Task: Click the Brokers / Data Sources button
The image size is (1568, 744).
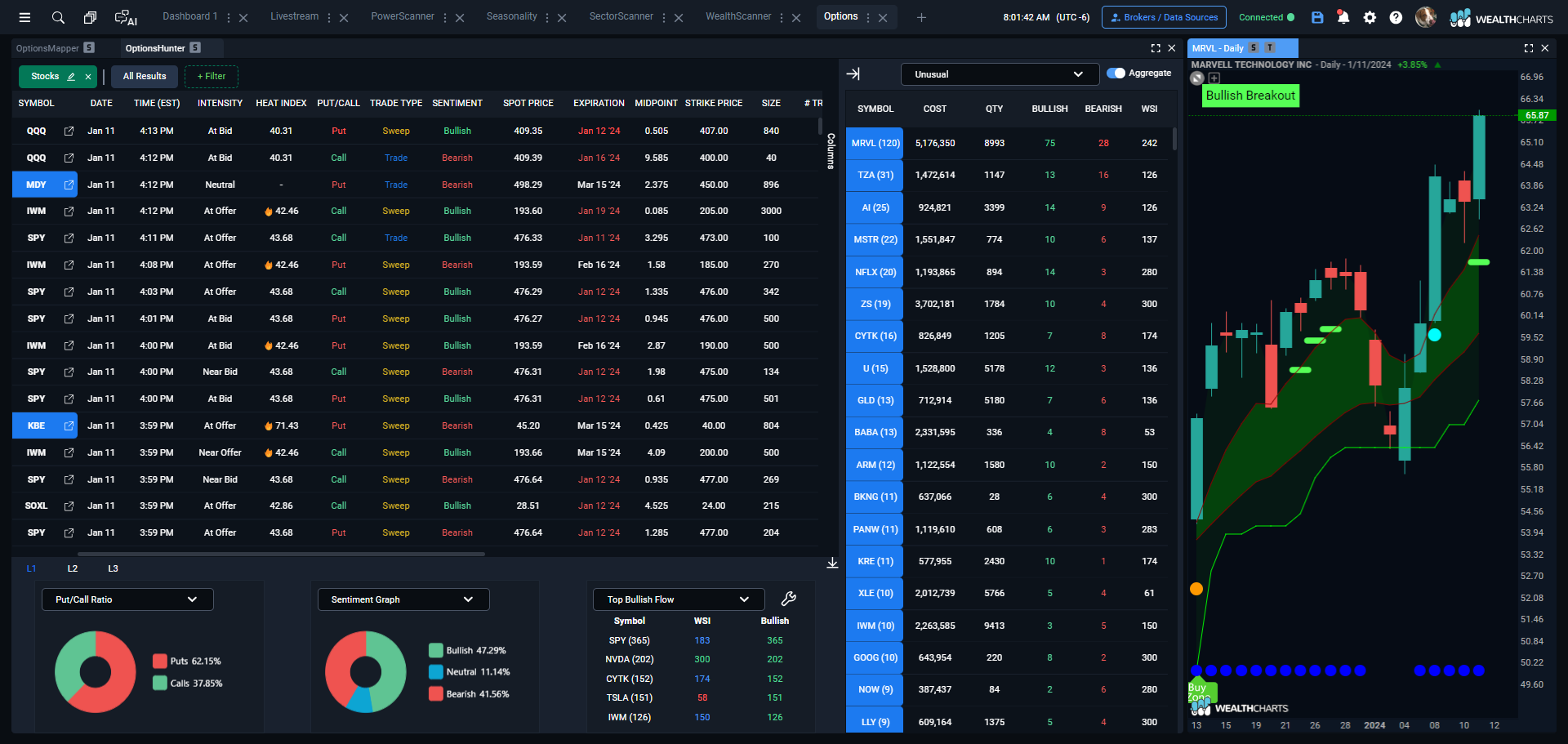Action: pyautogui.click(x=1164, y=17)
